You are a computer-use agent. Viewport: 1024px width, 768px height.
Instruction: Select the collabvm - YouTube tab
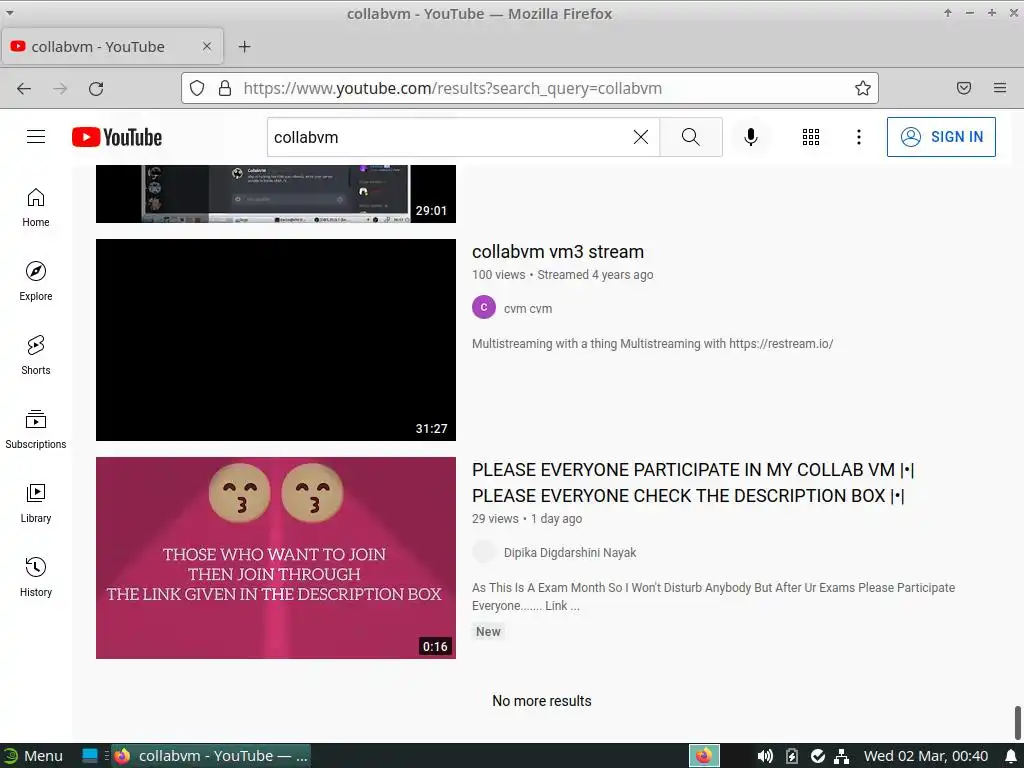[112, 46]
